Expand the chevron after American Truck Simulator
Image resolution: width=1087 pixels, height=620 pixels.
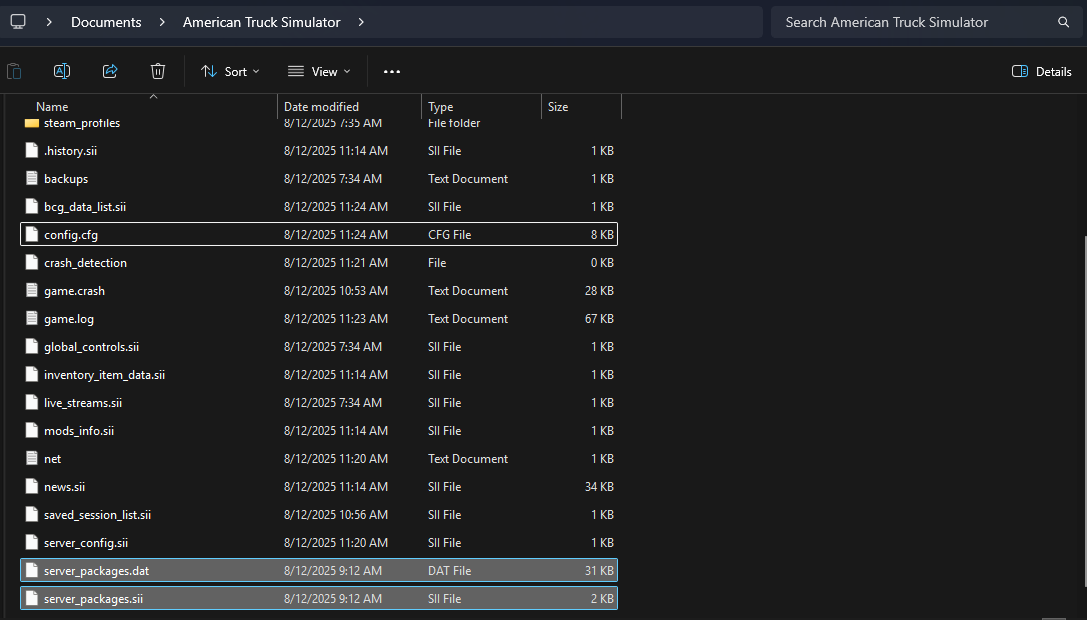pos(361,22)
